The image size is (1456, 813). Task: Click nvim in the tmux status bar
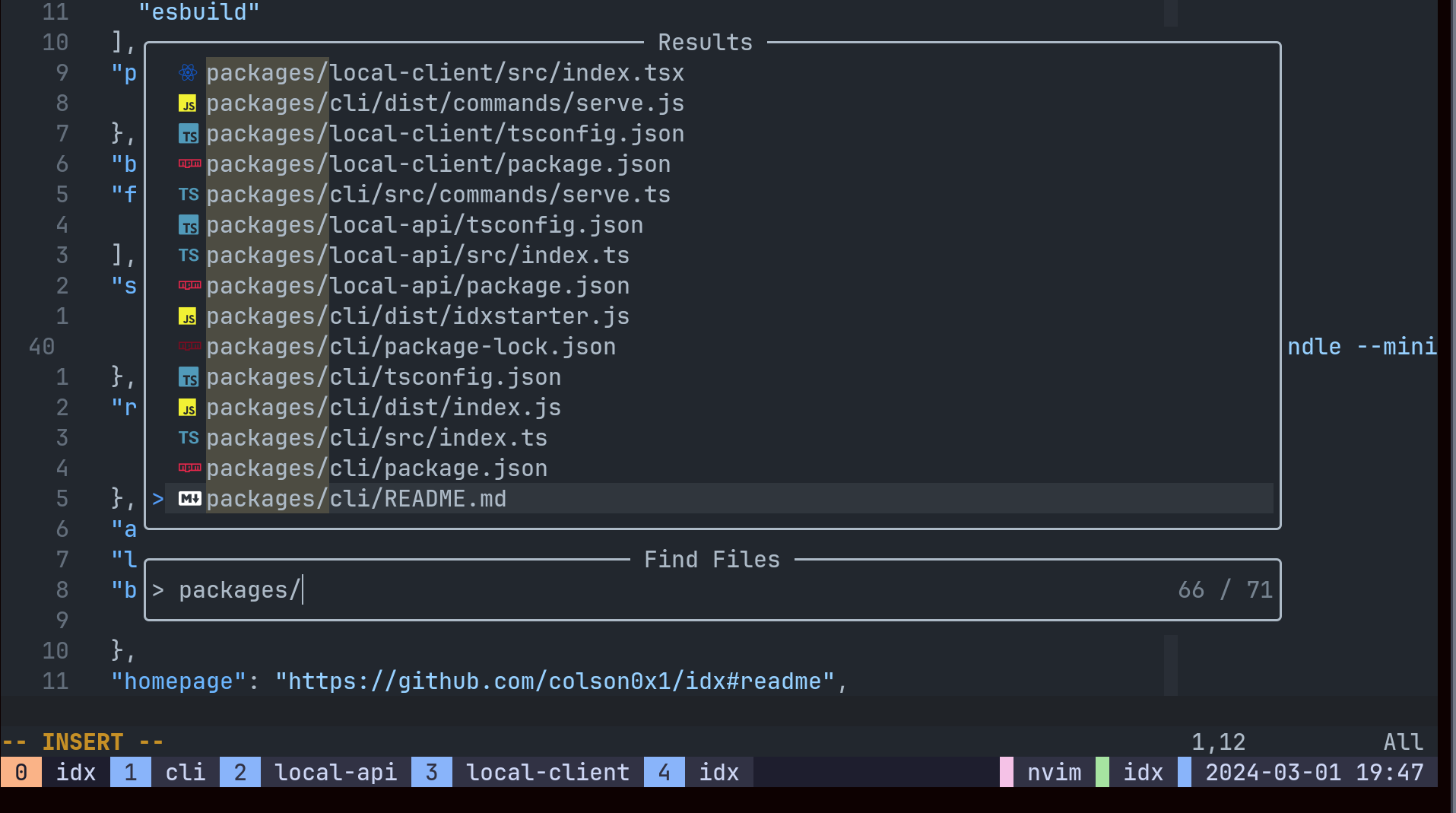click(x=1054, y=773)
